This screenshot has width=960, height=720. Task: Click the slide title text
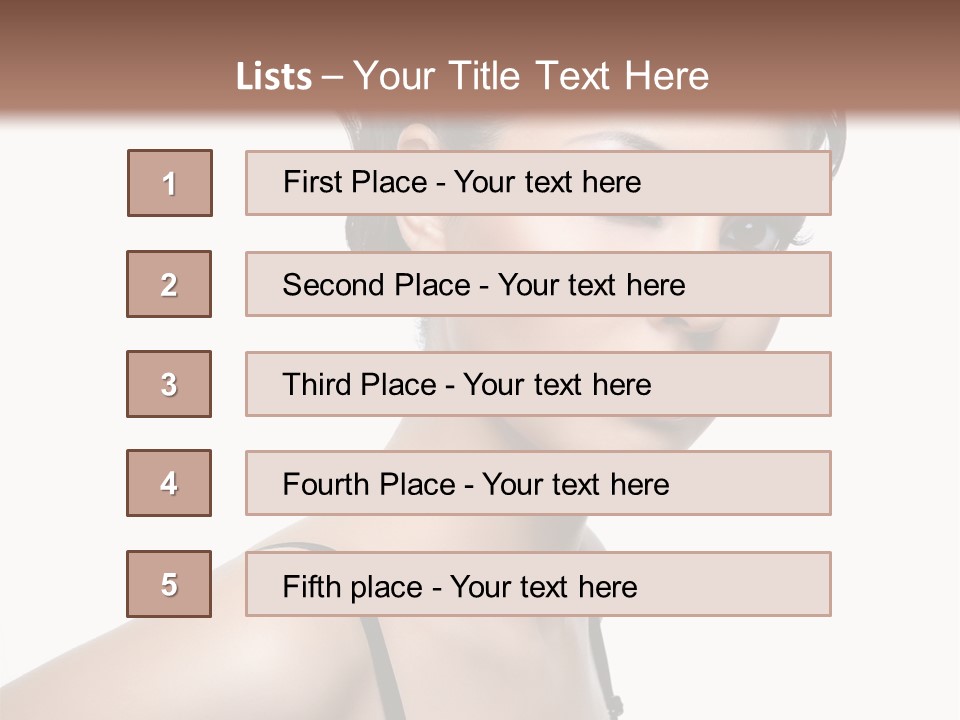472,76
